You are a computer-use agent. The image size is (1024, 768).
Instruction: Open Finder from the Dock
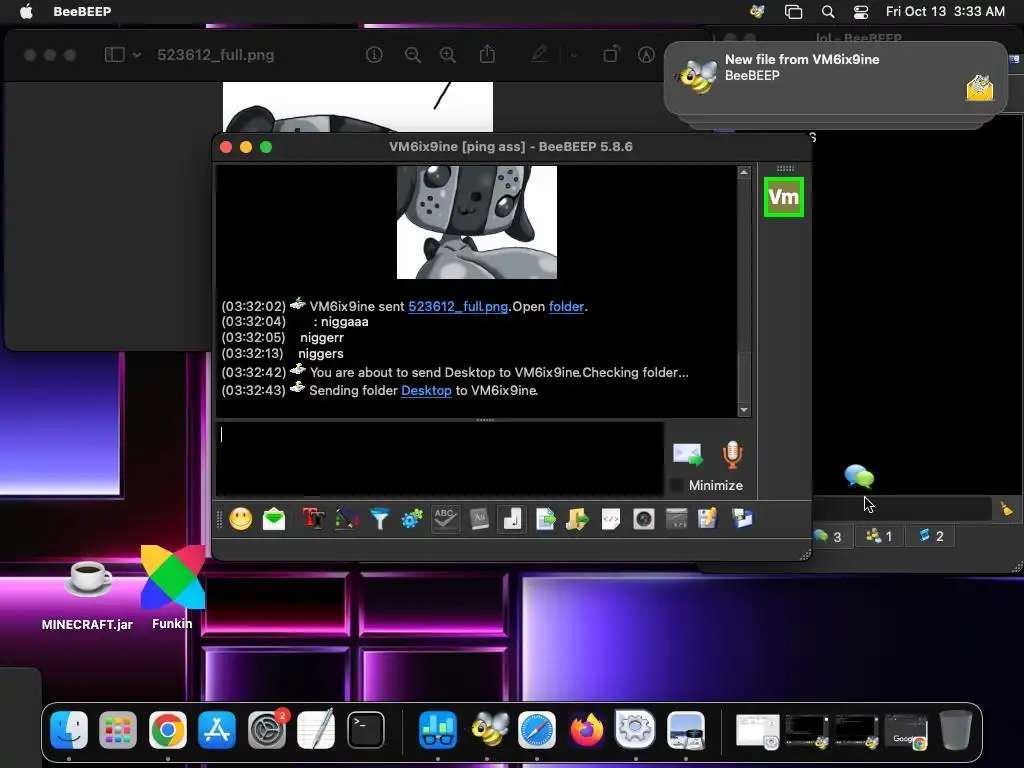(69, 730)
